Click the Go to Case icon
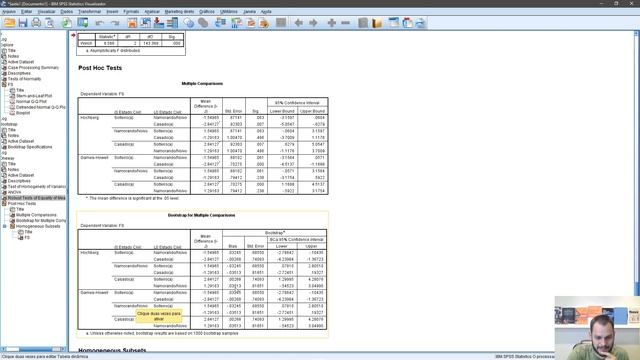The height and width of the screenshot is (360, 640). pyautogui.click(x=145, y=23)
